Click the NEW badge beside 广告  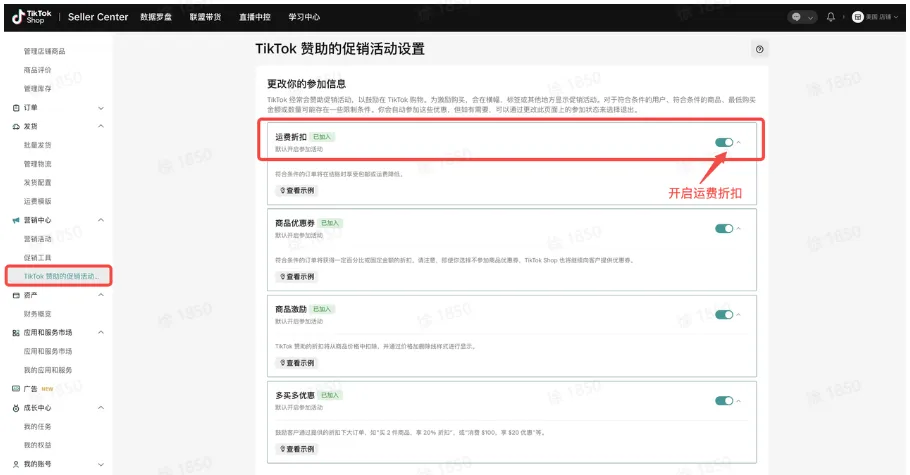tap(47, 389)
